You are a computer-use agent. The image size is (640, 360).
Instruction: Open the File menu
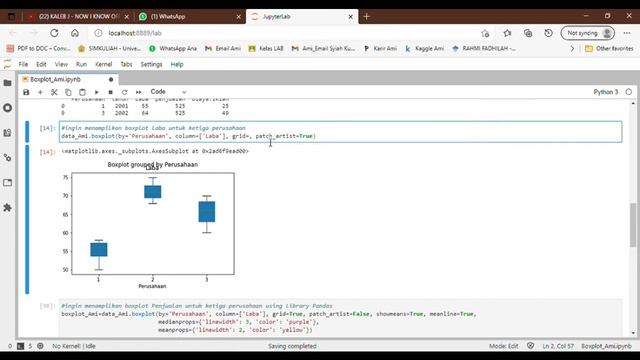pos(23,64)
